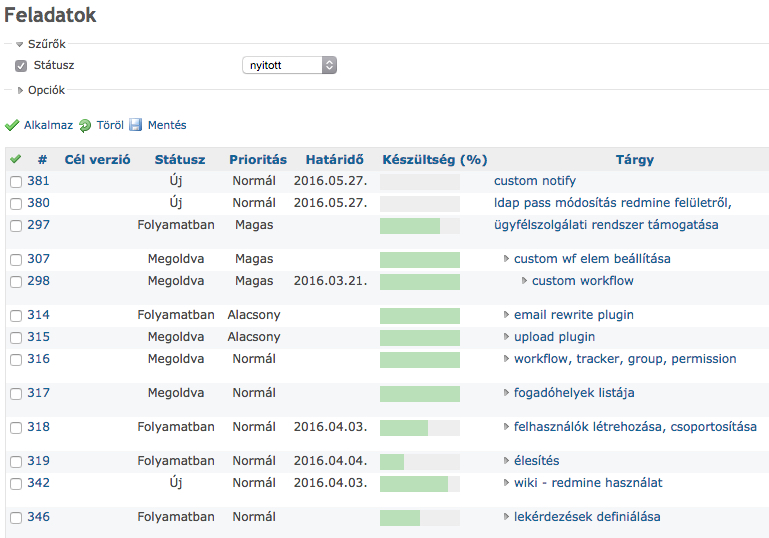Uncheck the Státusz filter checkbox

point(21,66)
